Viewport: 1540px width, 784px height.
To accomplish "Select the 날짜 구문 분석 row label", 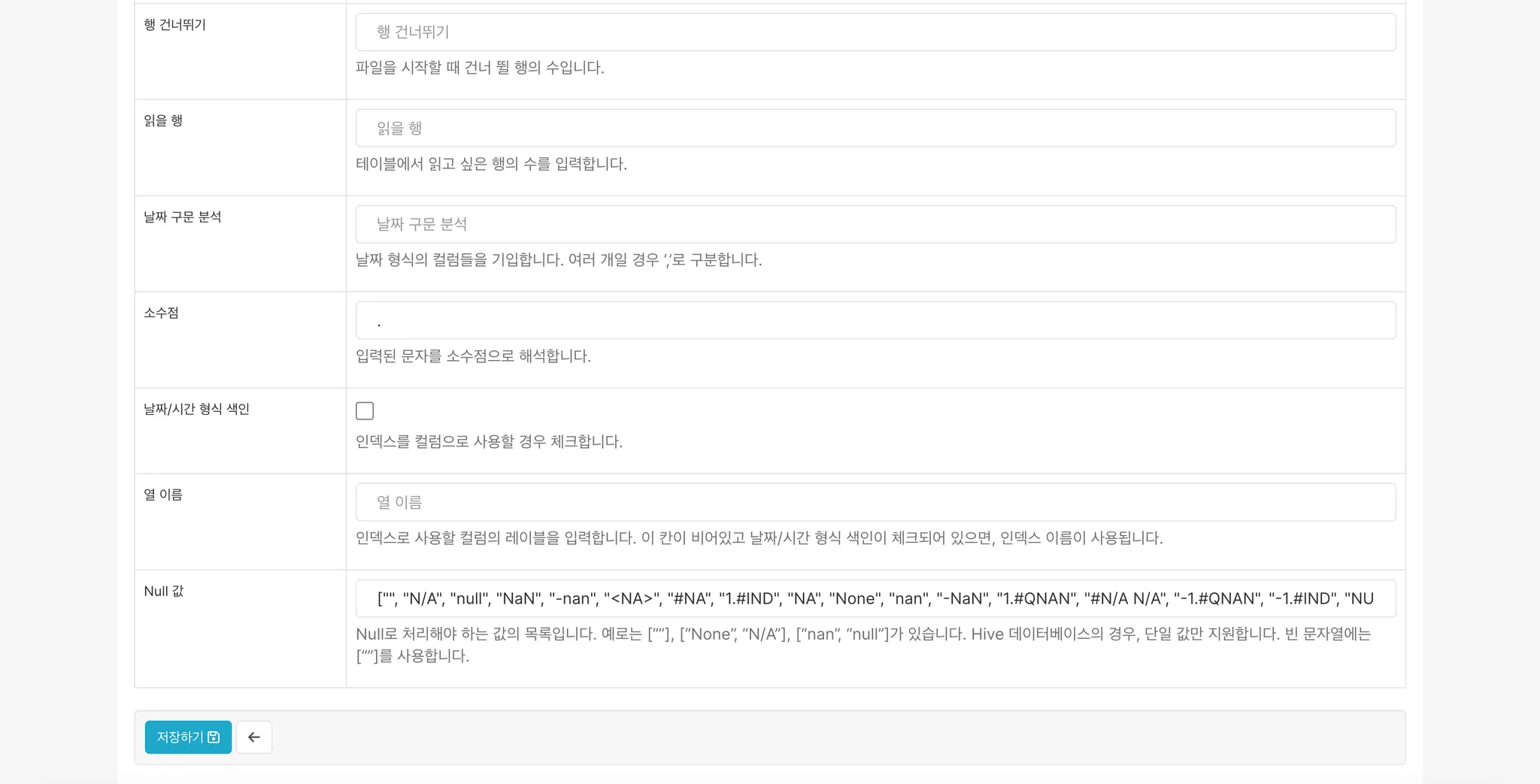I will click(x=183, y=216).
